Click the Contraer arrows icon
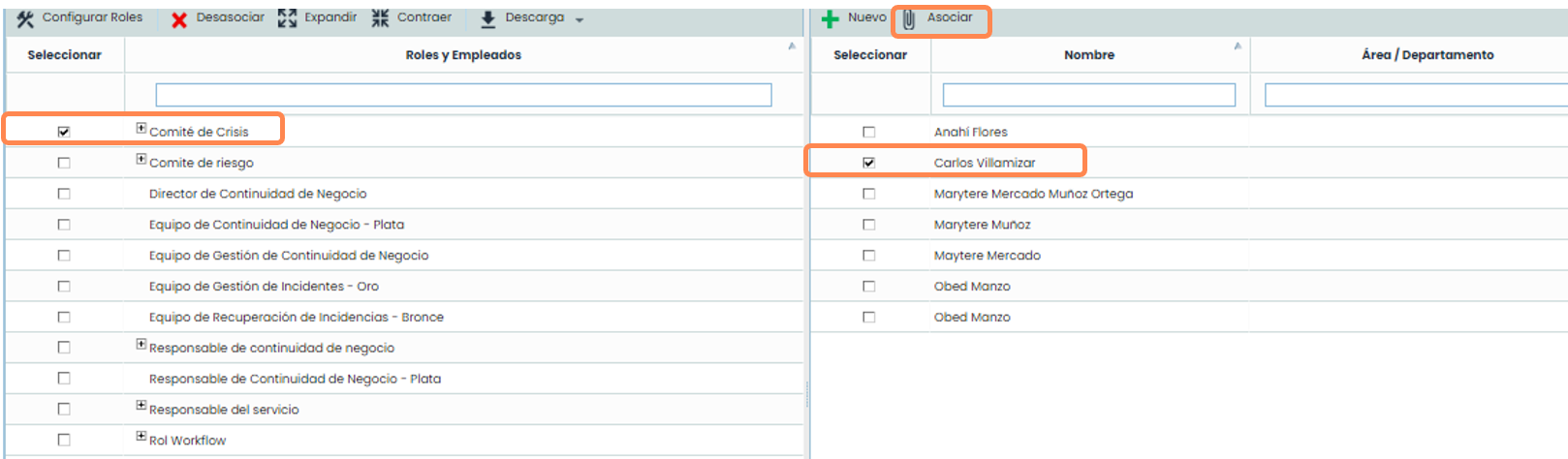The width and height of the screenshot is (1568, 459). coord(380,18)
